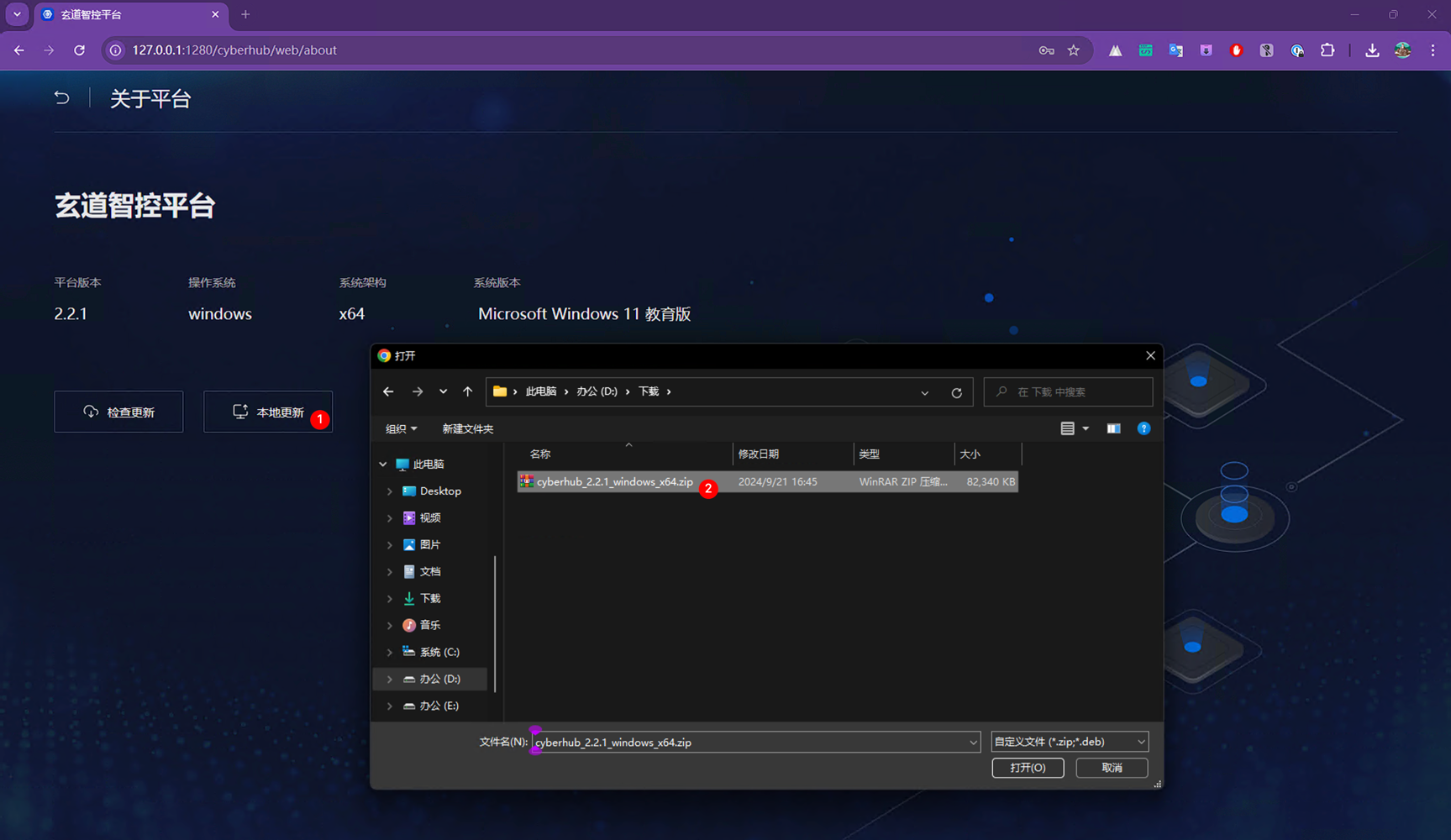Image resolution: width=1451 pixels, height=840 pixels.
Task: Open the 组织 menu dropdown
Action: point(401,429)
